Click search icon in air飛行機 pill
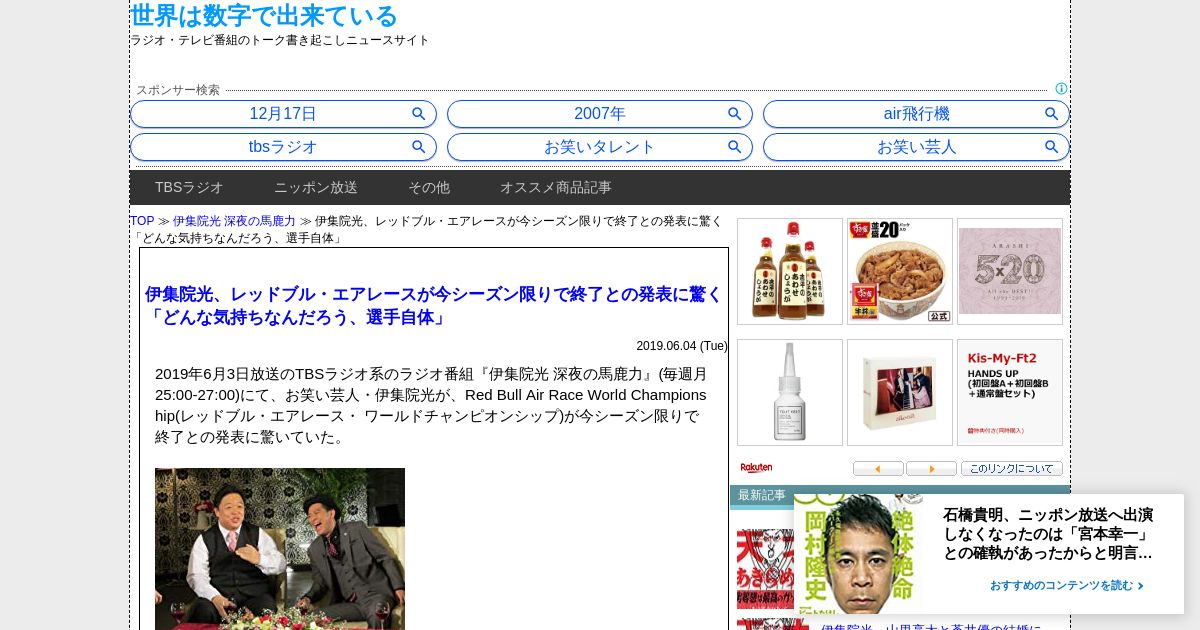The height and width of the screenshot is (630, 1200). tap(1052, 114)
